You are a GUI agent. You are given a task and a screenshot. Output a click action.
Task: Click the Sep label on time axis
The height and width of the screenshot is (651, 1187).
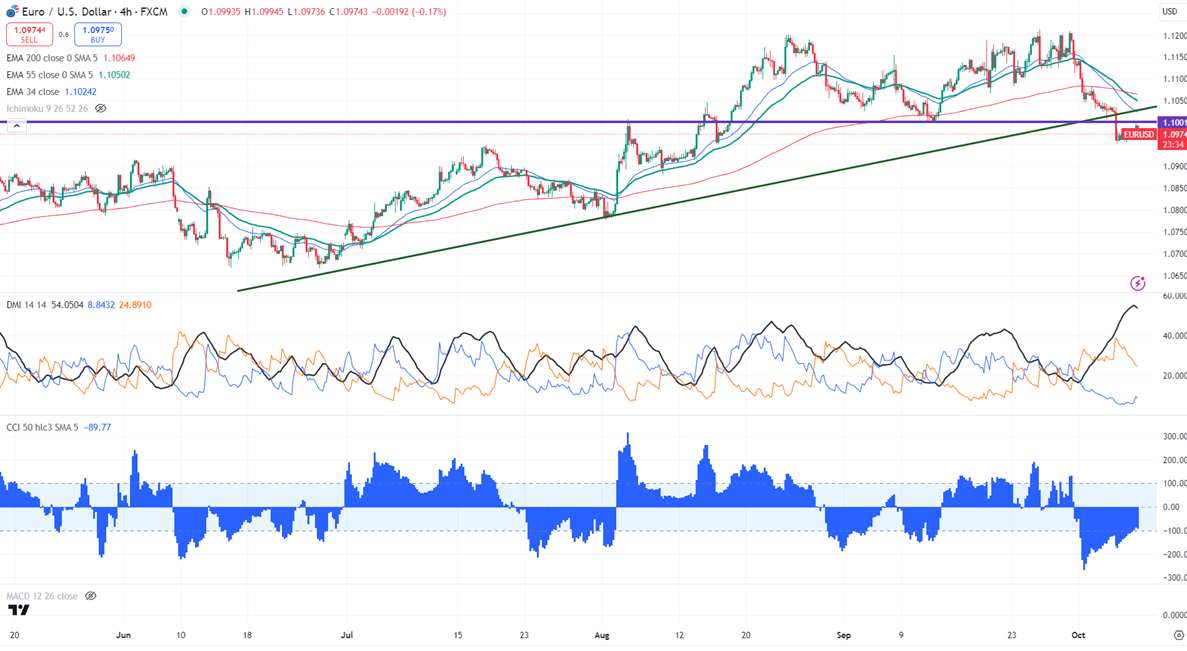[843, 635]
